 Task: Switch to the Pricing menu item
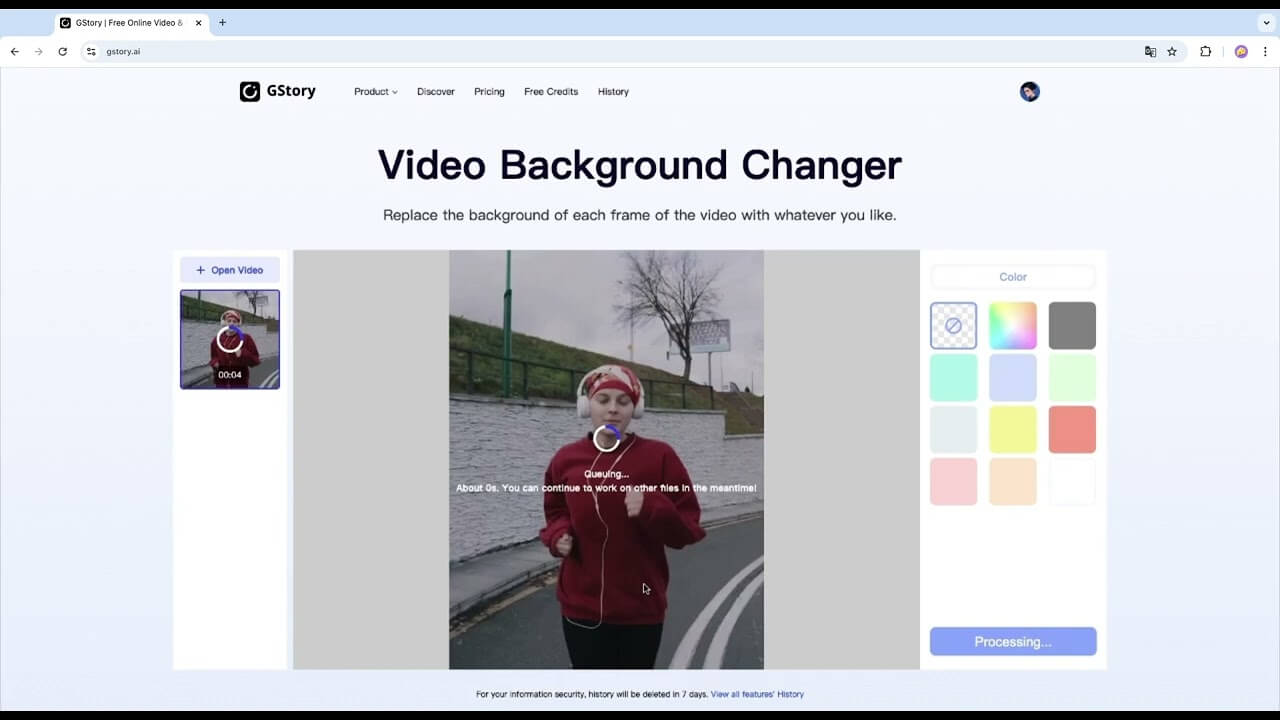point(489,91)
